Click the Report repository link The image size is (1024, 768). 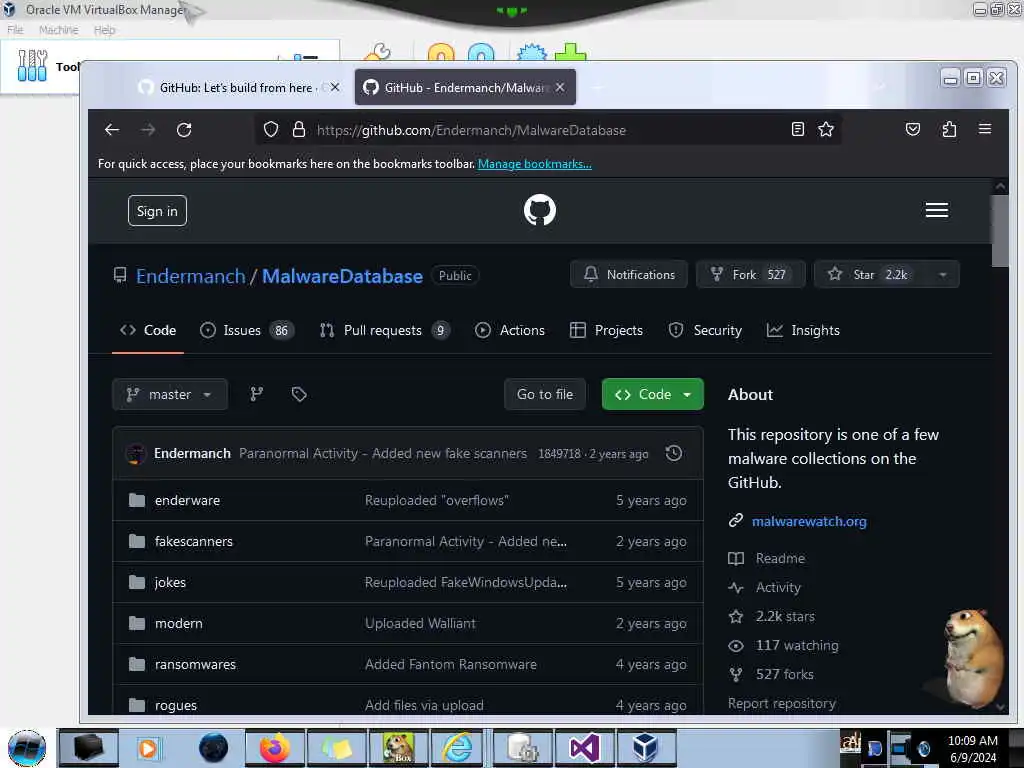782,703
